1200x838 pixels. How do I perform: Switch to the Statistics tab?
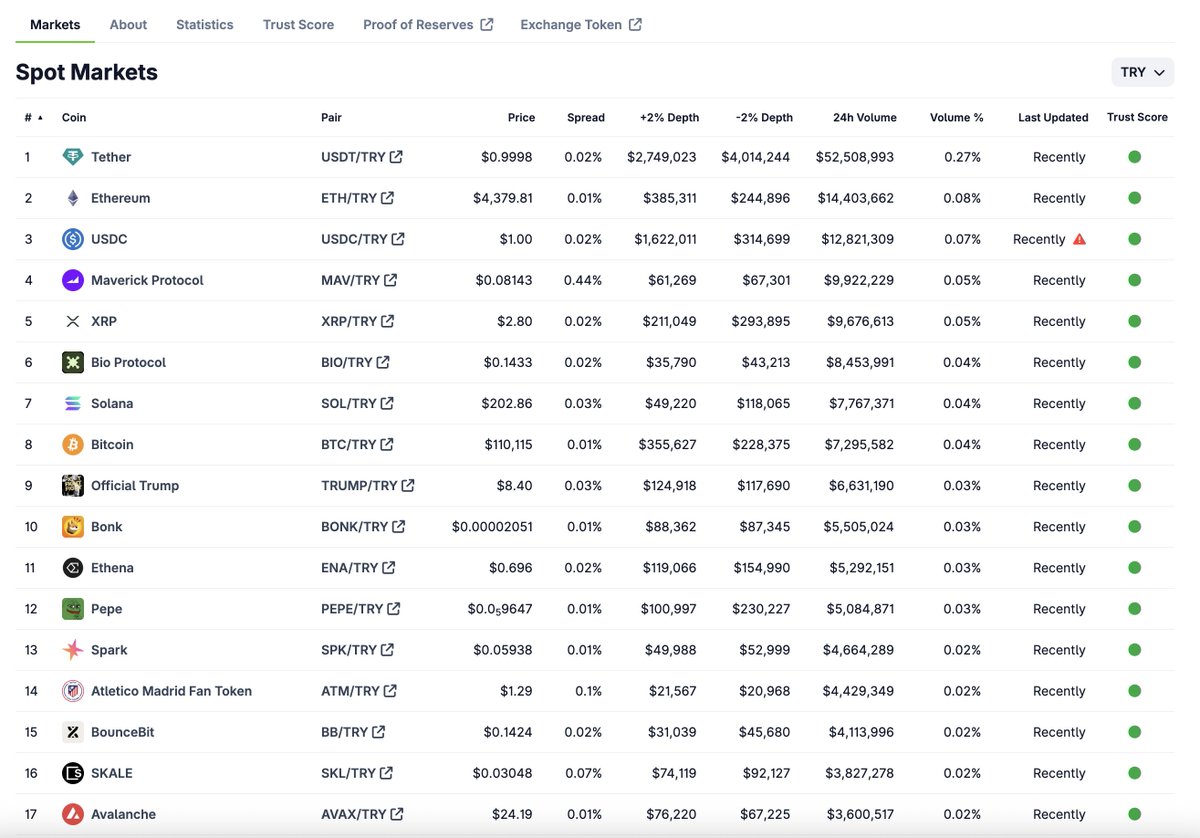point(205,24)
